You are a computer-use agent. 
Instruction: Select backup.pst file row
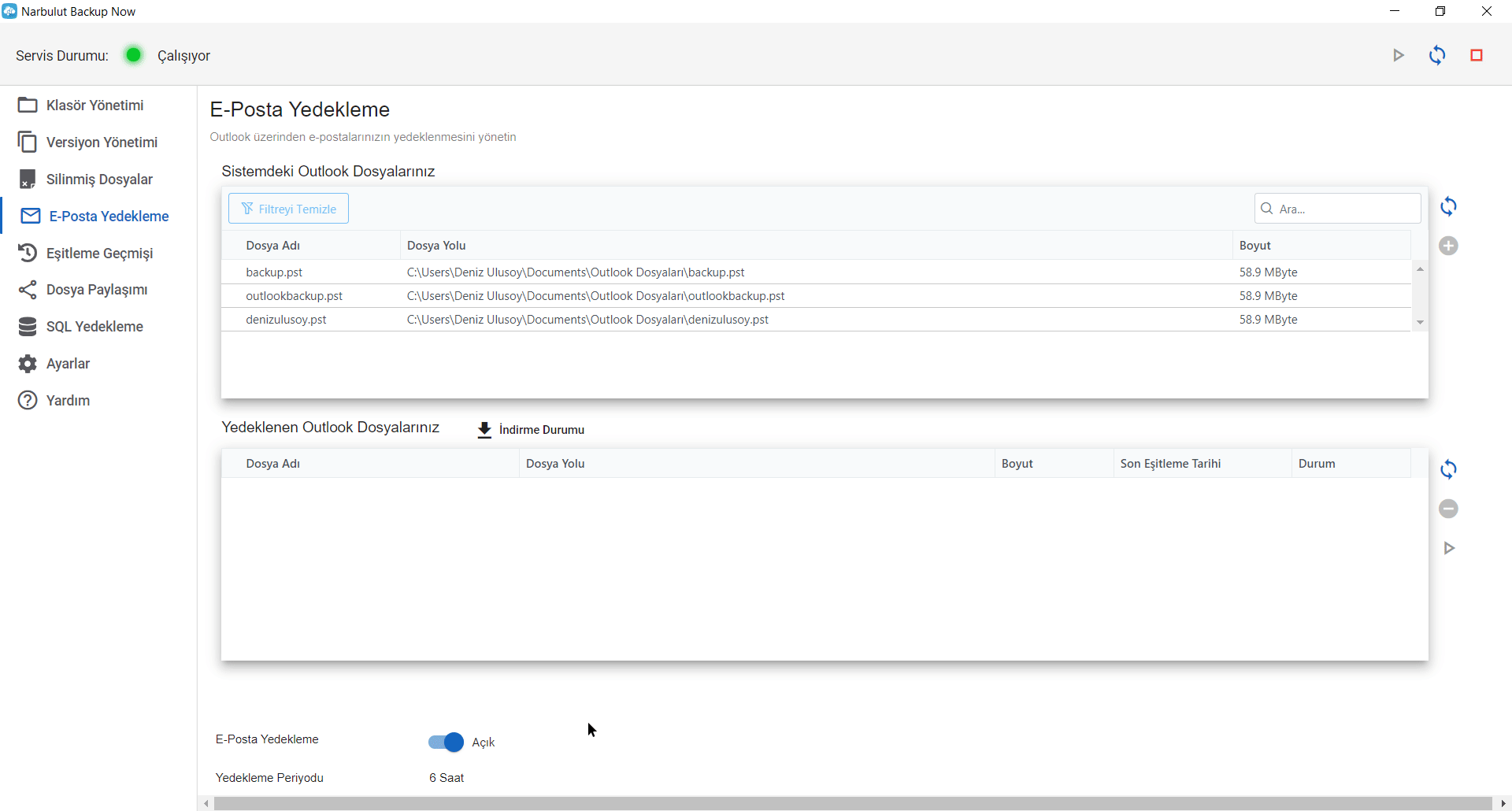(816, 272)
